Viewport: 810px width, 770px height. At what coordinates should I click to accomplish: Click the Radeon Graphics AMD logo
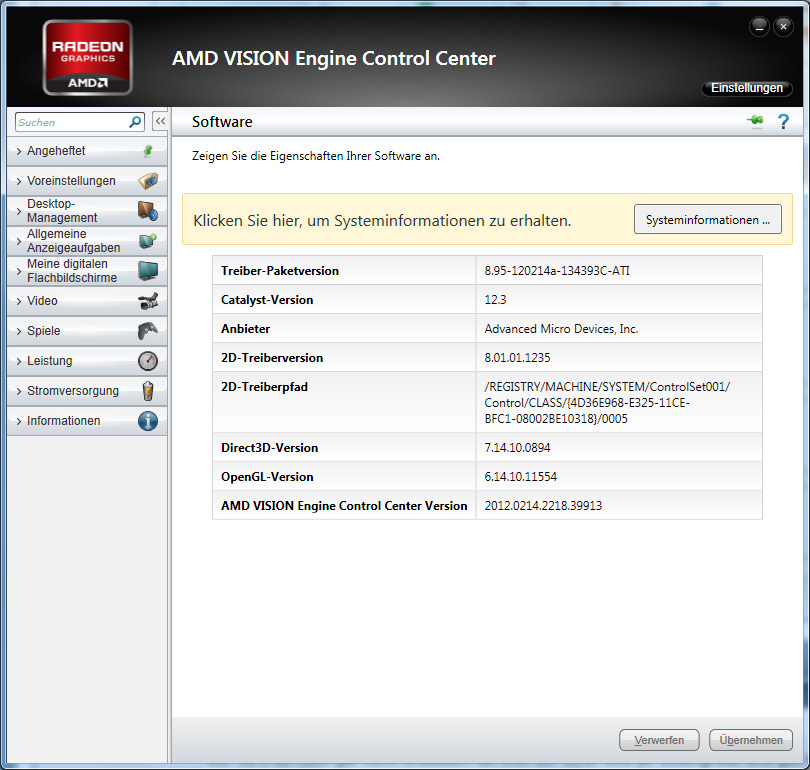[x=88, y=57]
